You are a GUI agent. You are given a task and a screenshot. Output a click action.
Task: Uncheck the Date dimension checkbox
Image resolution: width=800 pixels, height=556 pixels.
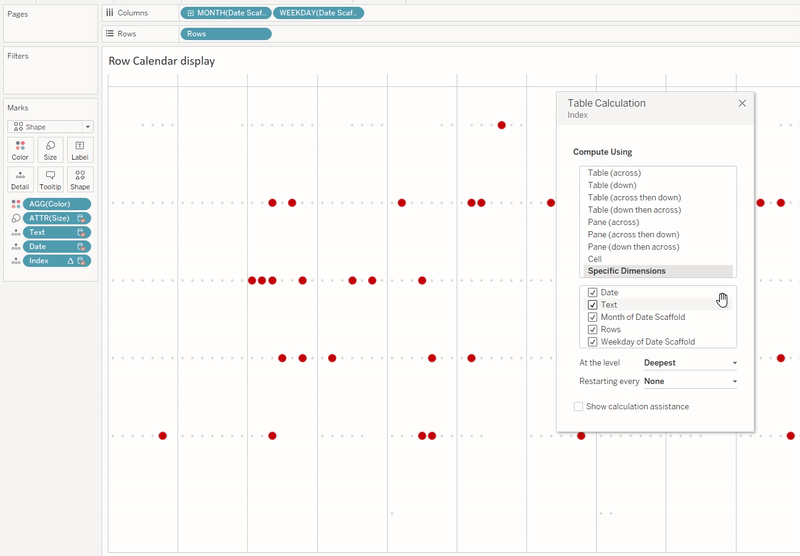coord(593,293)
